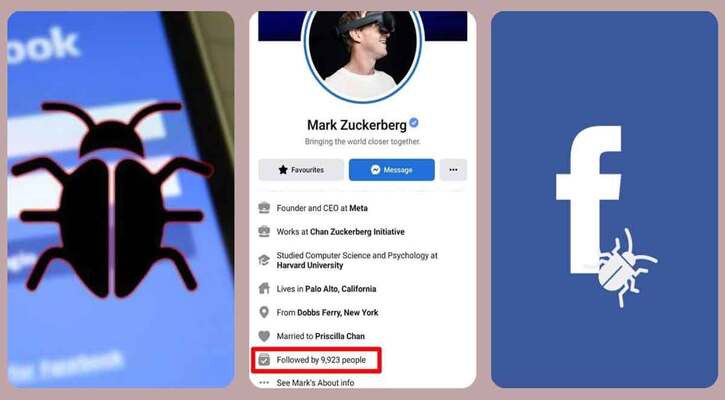Click the Favourites button

tap(301, 170)
